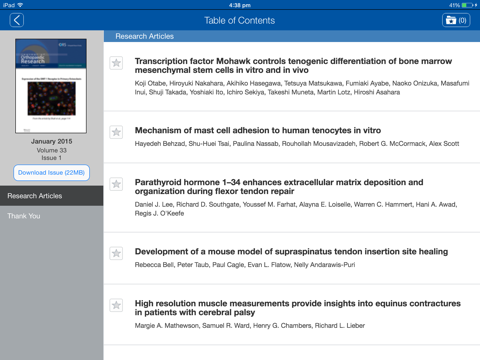
Task: Tap the battery indicator in the status bar
Action: click(467, 5)
